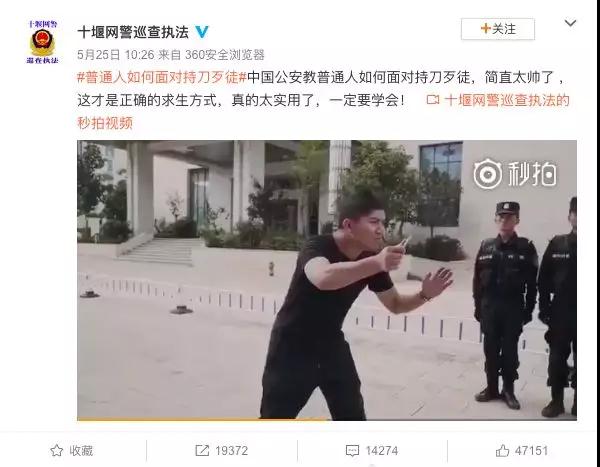Click the 十堰网警 police badge avatar
Viewport: 600px width, 467px height.
pyautogui.click(x=42, y=42)
